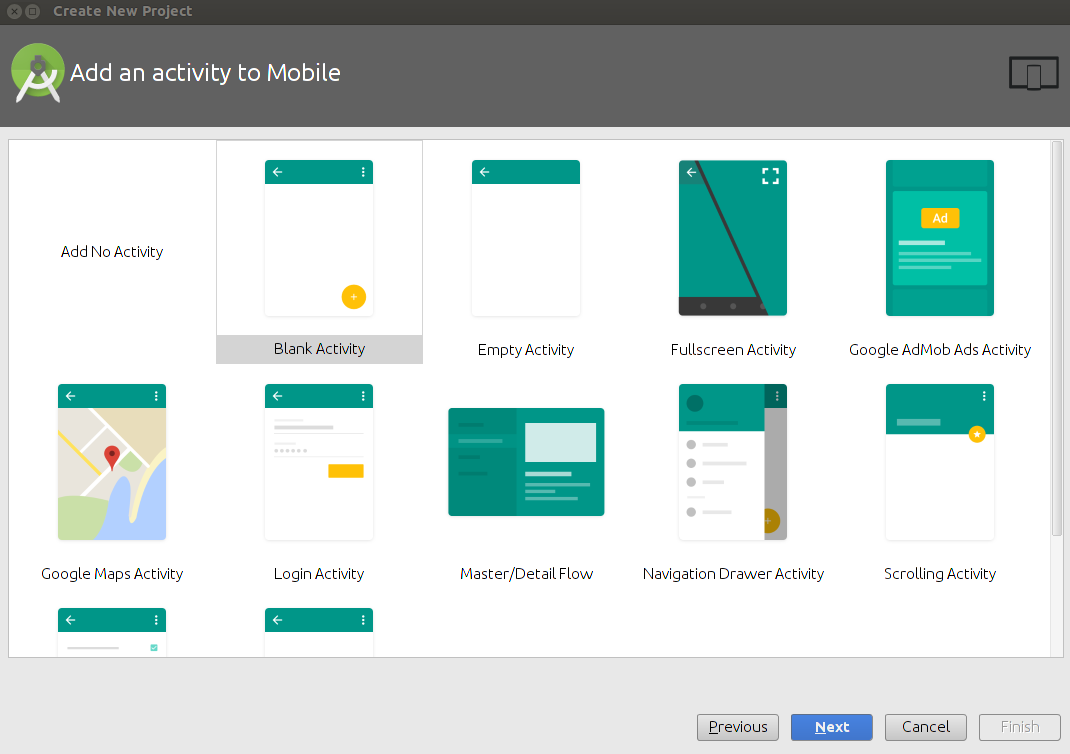Pick the Fullscreen Activity template image
Screen dimensions: 1070x754
[733, 238]
